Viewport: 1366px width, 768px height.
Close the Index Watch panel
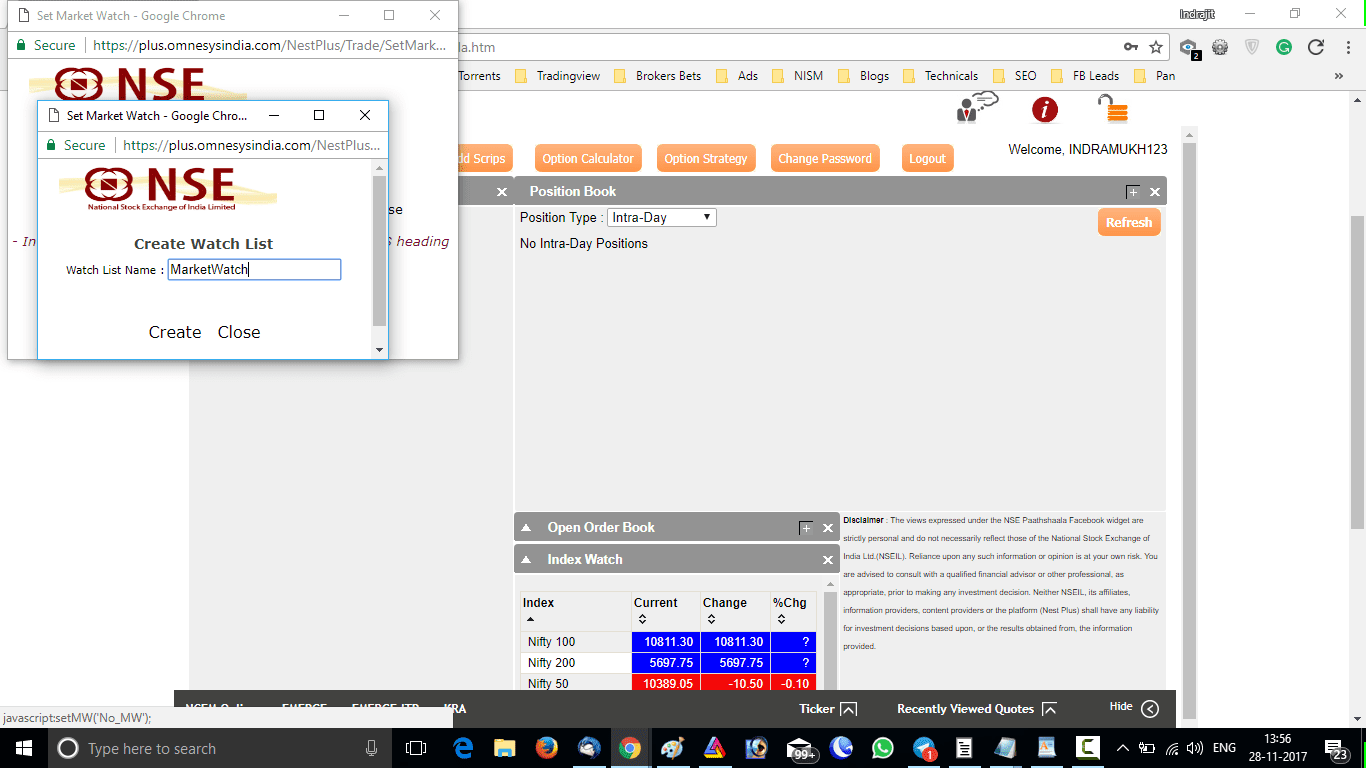pyautogui.click(x=828, y=560)
